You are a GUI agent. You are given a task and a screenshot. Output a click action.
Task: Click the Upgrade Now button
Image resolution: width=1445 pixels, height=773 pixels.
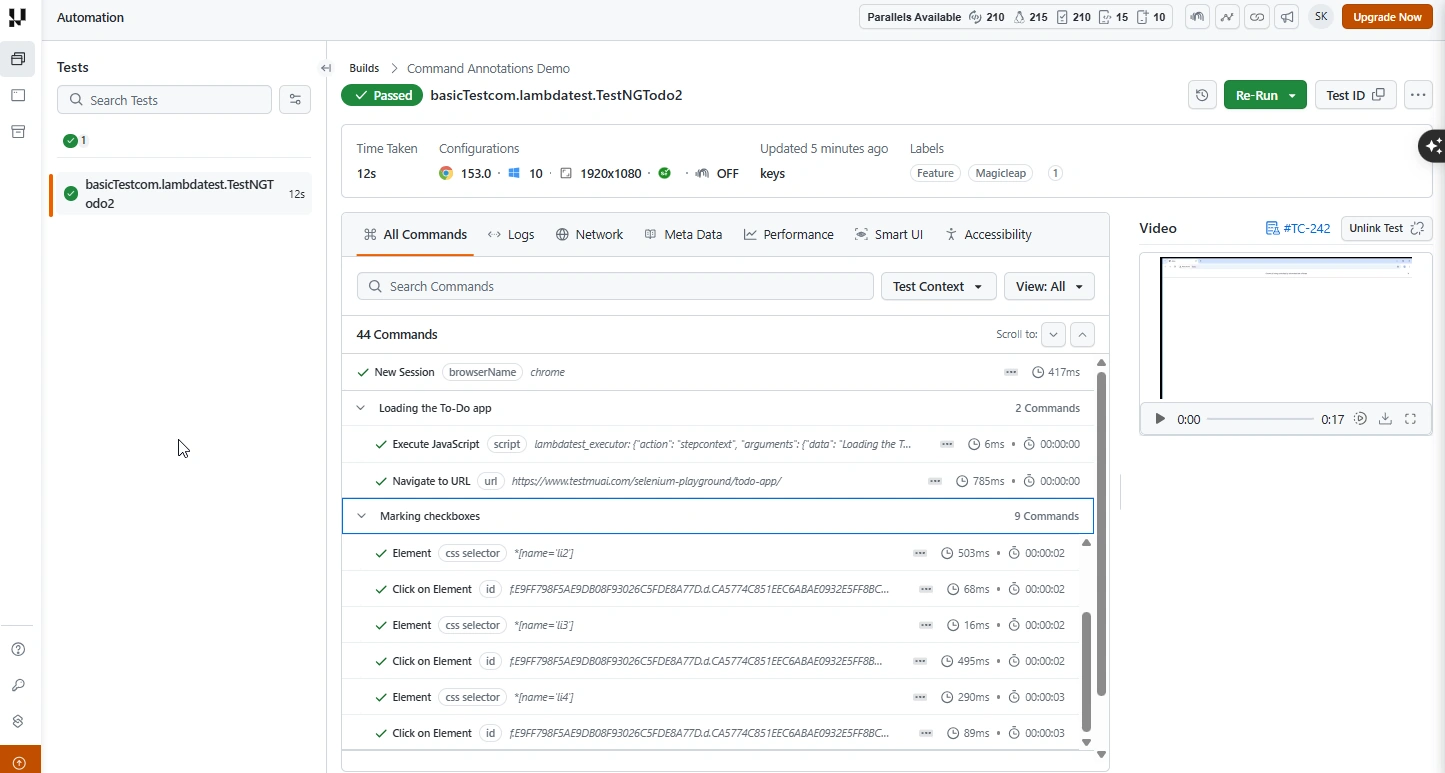1388,17
